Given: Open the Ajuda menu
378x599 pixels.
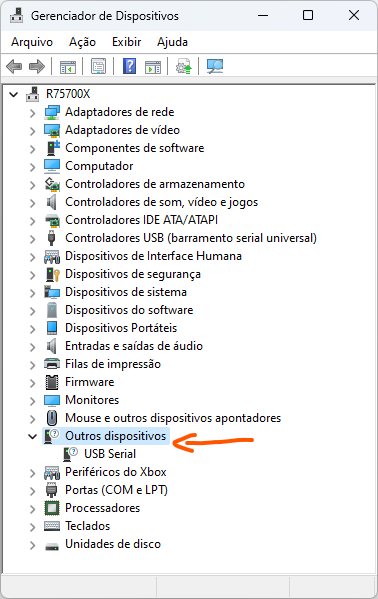Looking at the screenshot, I should 172,42.
